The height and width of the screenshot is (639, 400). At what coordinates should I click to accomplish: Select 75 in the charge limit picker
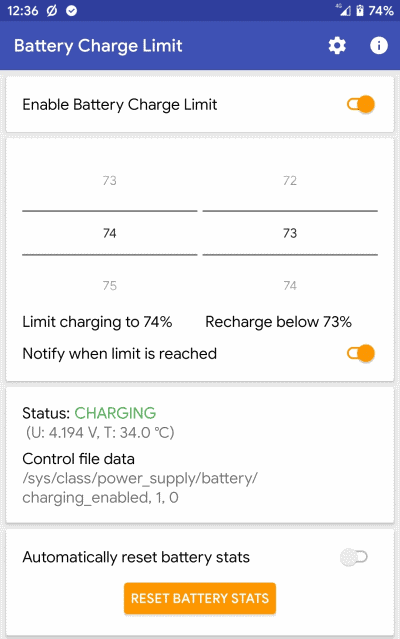pos(110,286)
